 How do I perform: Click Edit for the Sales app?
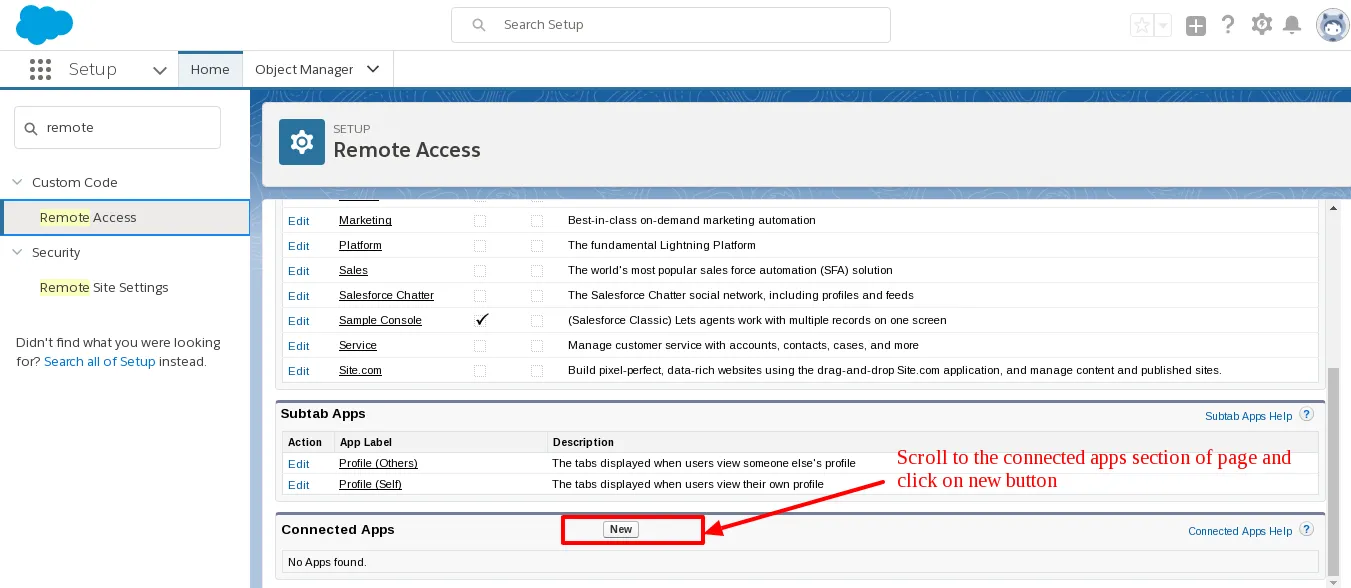(x=299, y=270)
